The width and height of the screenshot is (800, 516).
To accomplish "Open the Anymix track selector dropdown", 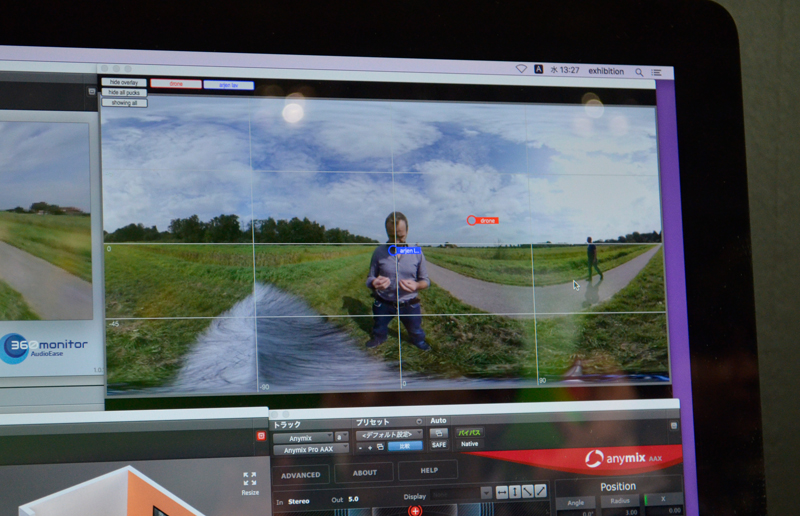I will tap(303, 438).
